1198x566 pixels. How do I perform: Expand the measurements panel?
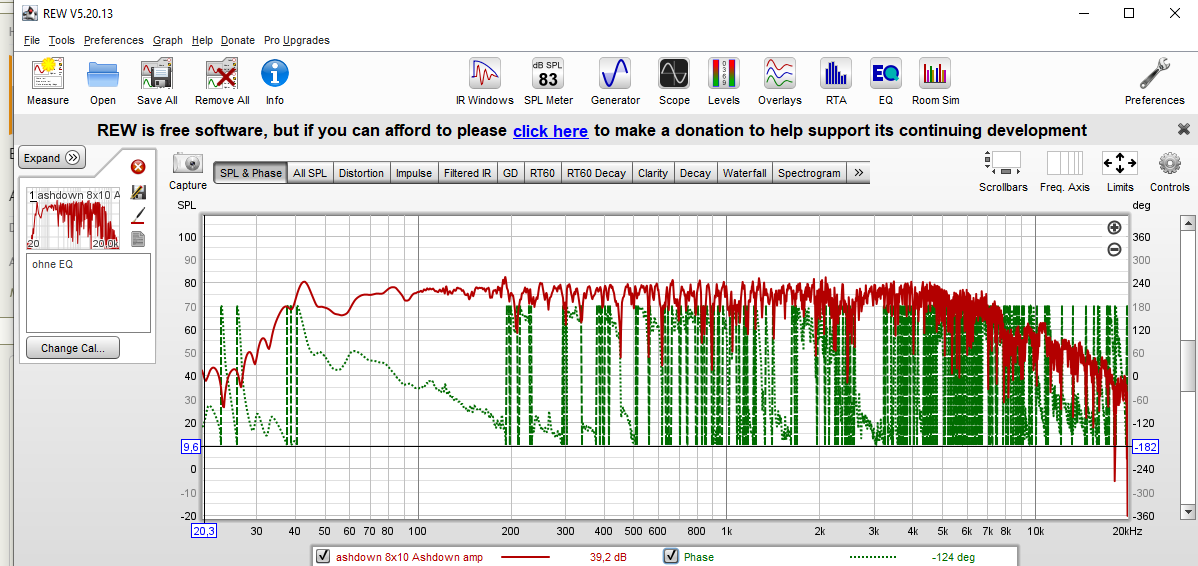point(52,158)
